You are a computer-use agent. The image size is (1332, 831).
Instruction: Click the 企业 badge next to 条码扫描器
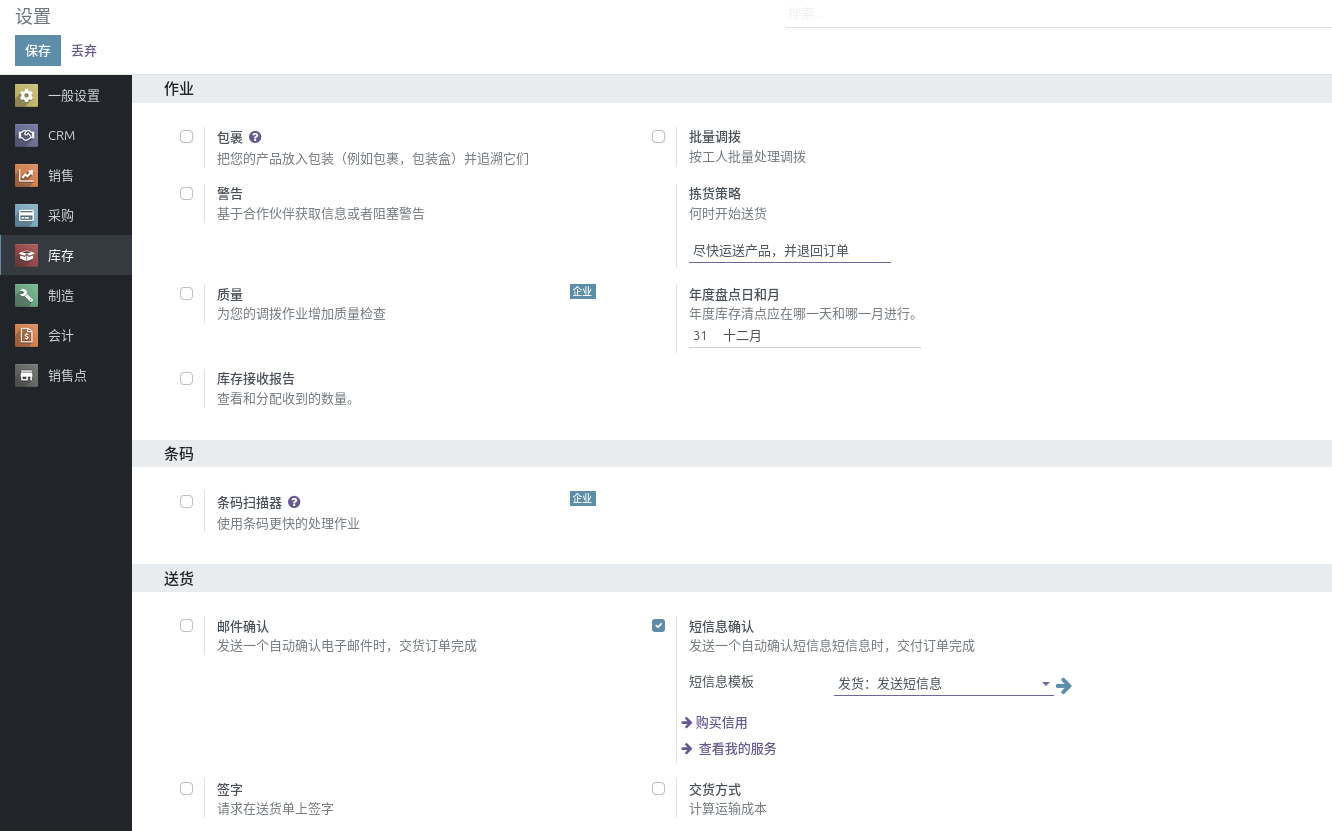click(583, 499)
